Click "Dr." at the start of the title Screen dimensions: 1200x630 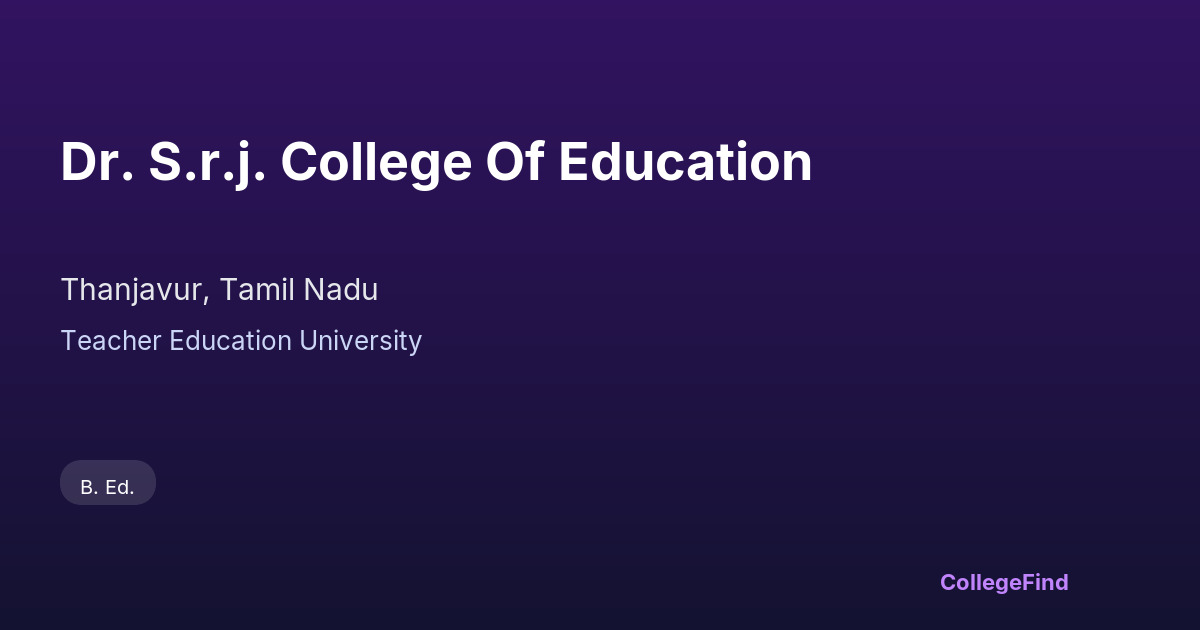[x=97, y=162]
